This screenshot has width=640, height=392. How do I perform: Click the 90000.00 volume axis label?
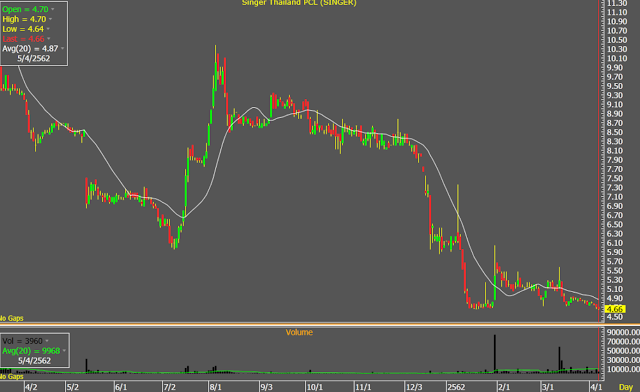point(623,332)
